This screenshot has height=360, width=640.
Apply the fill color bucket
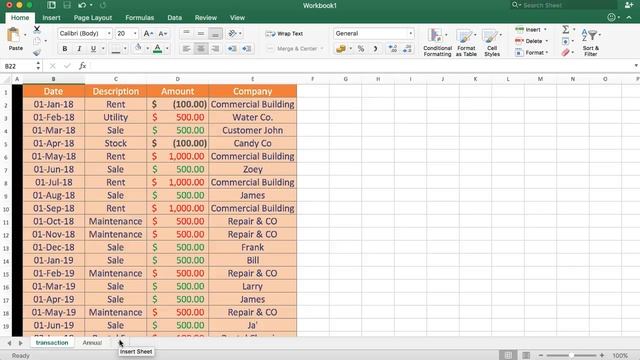tap(138, 49)
